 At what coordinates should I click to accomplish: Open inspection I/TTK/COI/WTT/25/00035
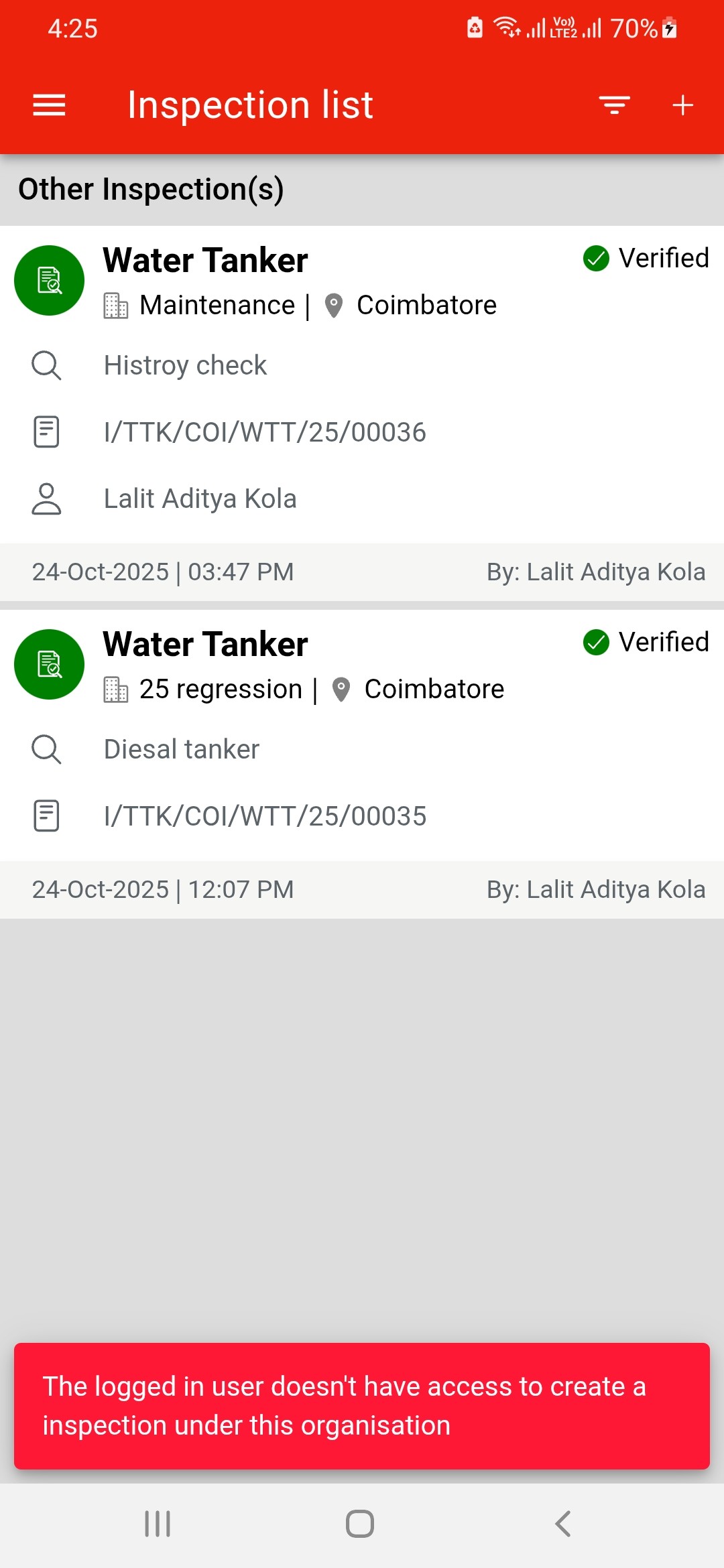(x=265, y=816)
